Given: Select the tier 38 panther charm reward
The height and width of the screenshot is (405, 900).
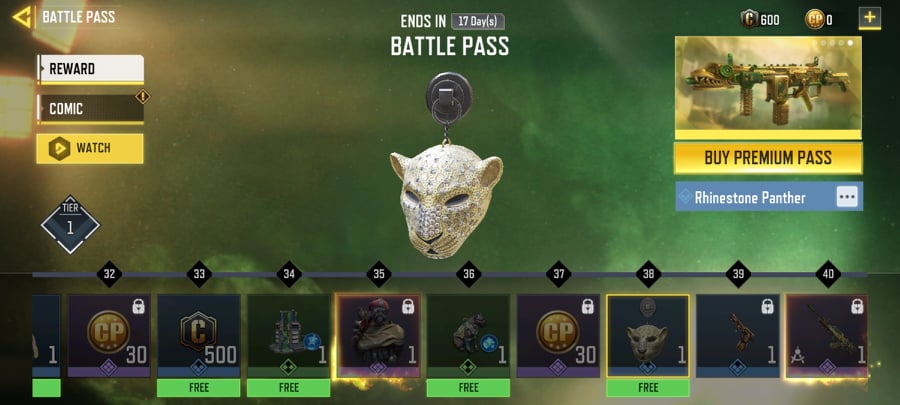Looking at the screenshot, I should (x=648, y=336).
